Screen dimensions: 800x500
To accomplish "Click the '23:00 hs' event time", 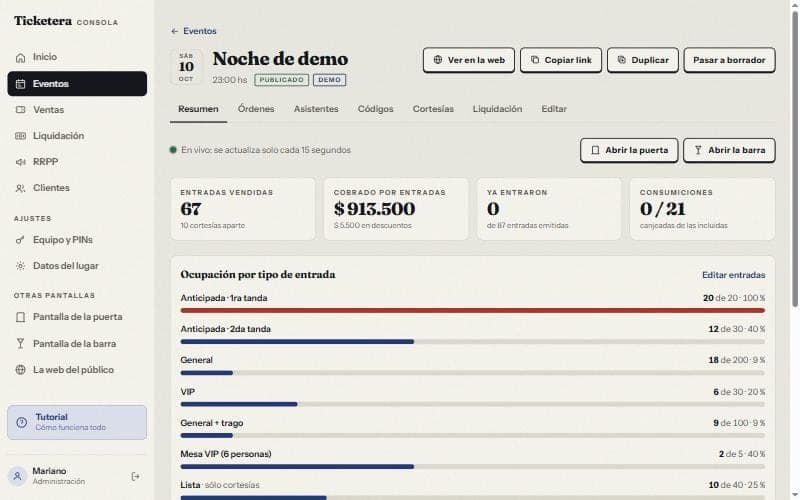I will click(x=230, y=80).
